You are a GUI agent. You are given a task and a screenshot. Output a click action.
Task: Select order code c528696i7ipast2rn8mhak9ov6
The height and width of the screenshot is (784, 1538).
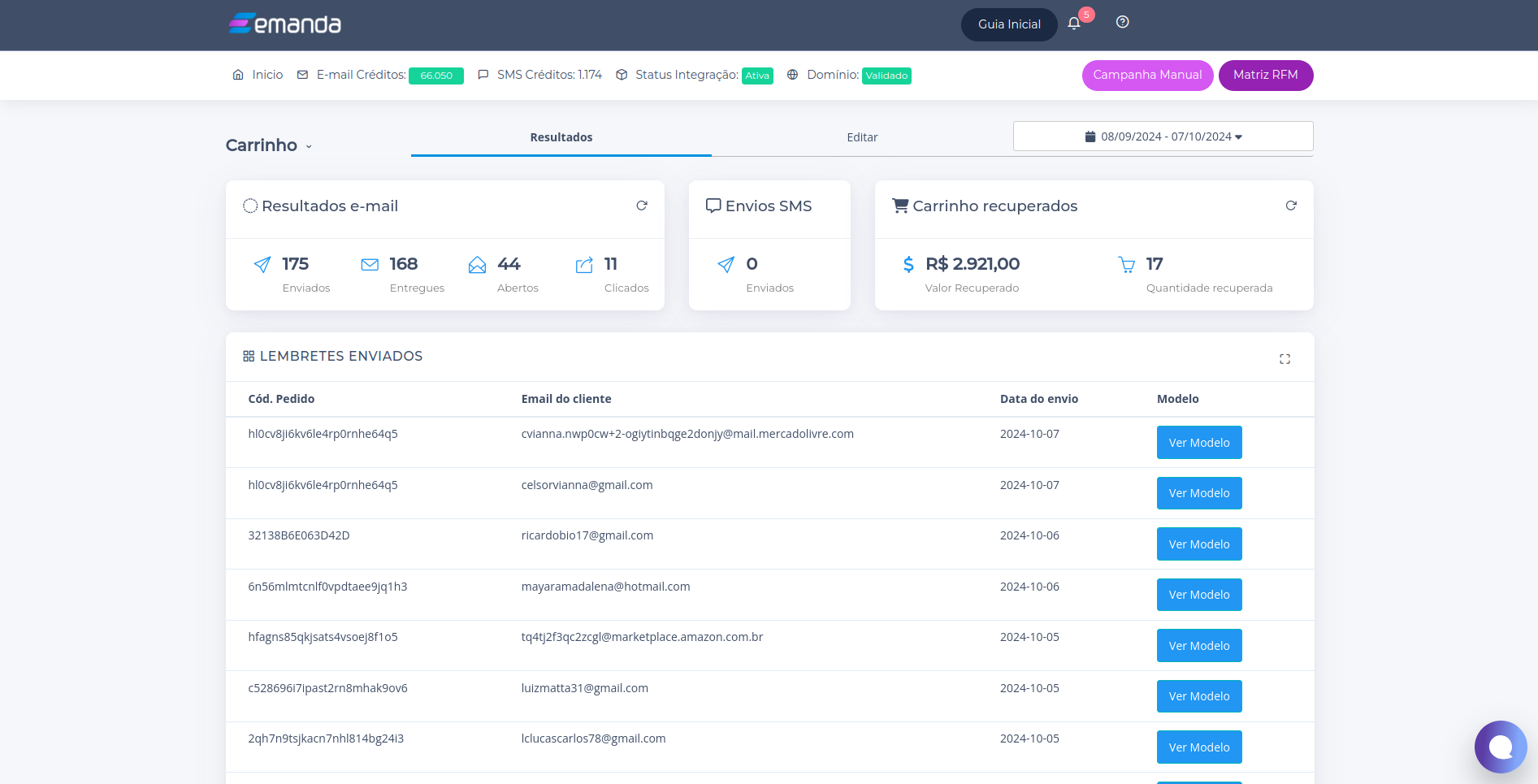327,688
